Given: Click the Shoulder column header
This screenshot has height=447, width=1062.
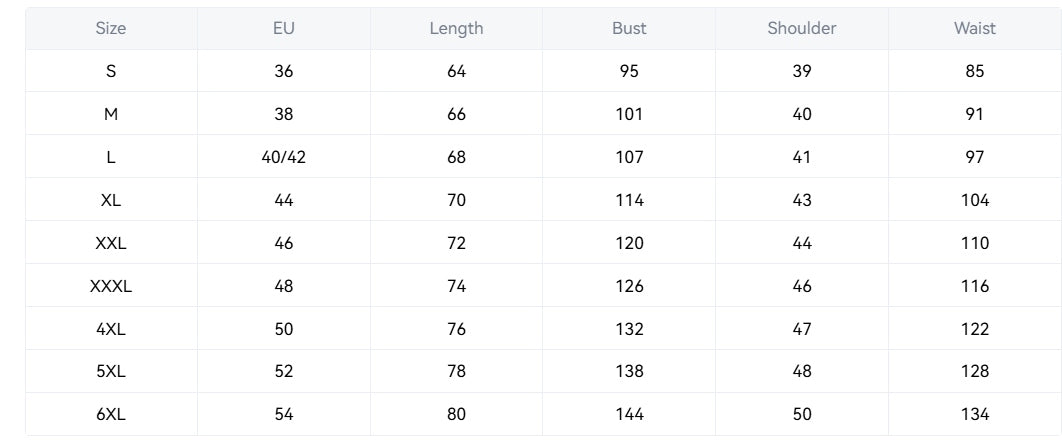Looking at the screenshot, I should (x=802, y=28).
